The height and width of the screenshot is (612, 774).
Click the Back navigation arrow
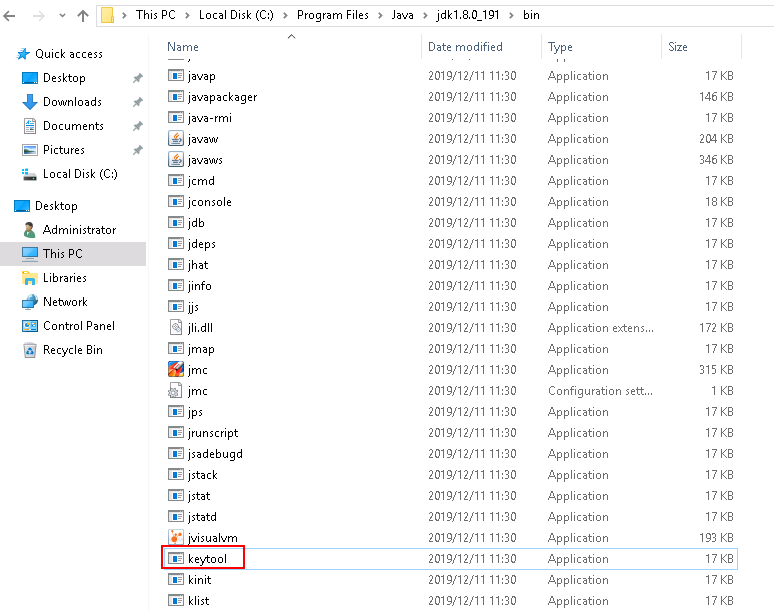[x=9, y=16]
